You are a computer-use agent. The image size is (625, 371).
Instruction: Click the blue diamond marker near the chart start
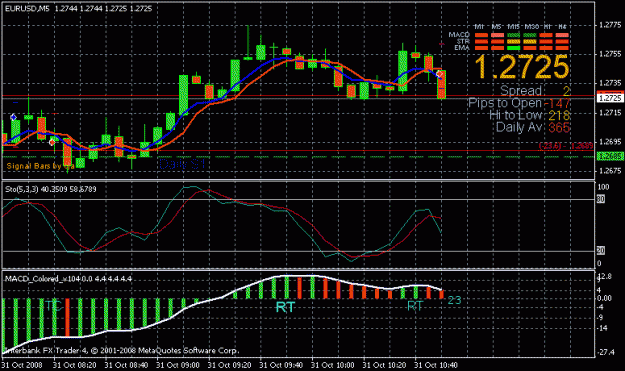tap(13, 117)
